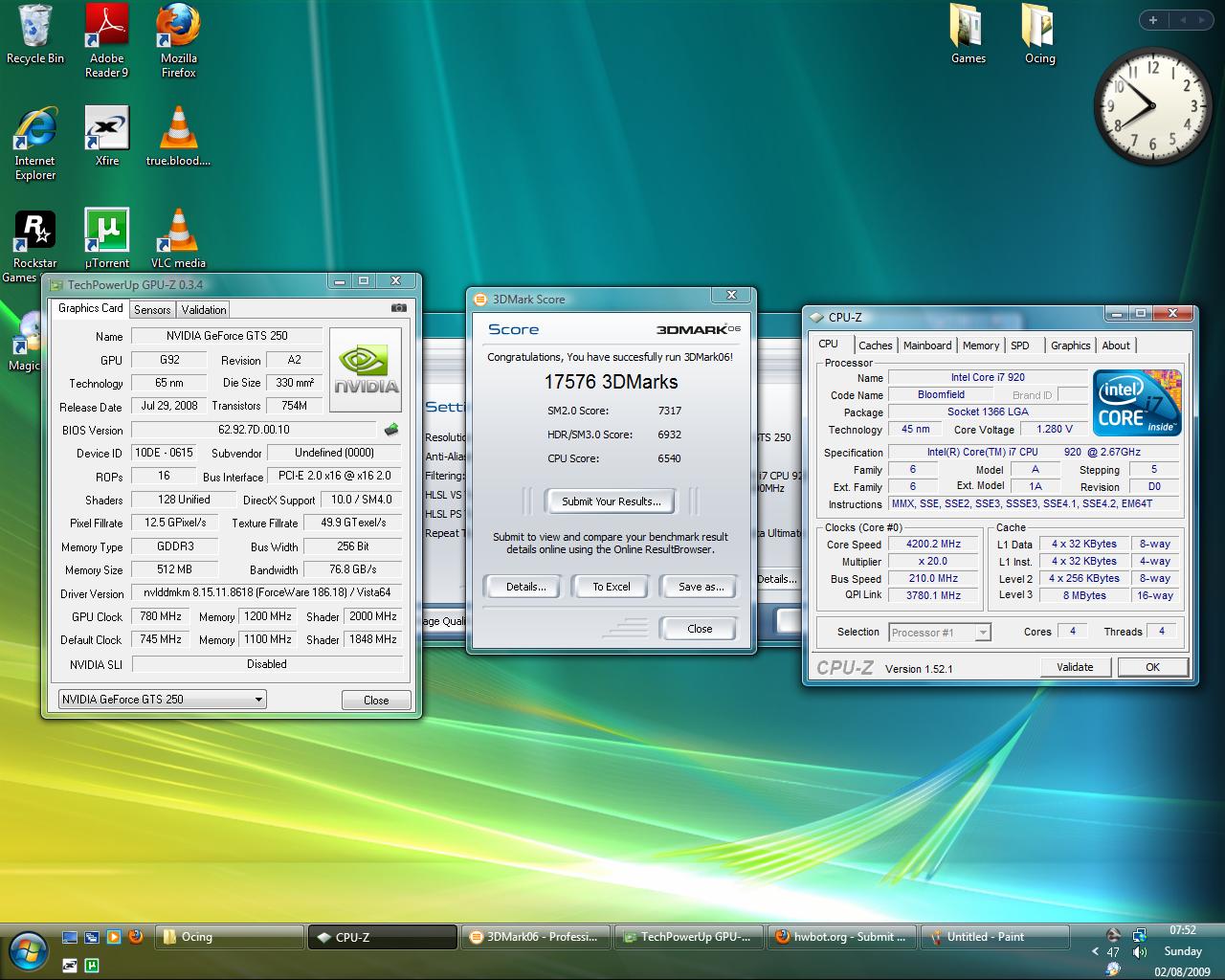Open the Mainboard tab in CPU-Z
The width and height of the screenshot is (1225, 980).
click(x=927, y=345)
